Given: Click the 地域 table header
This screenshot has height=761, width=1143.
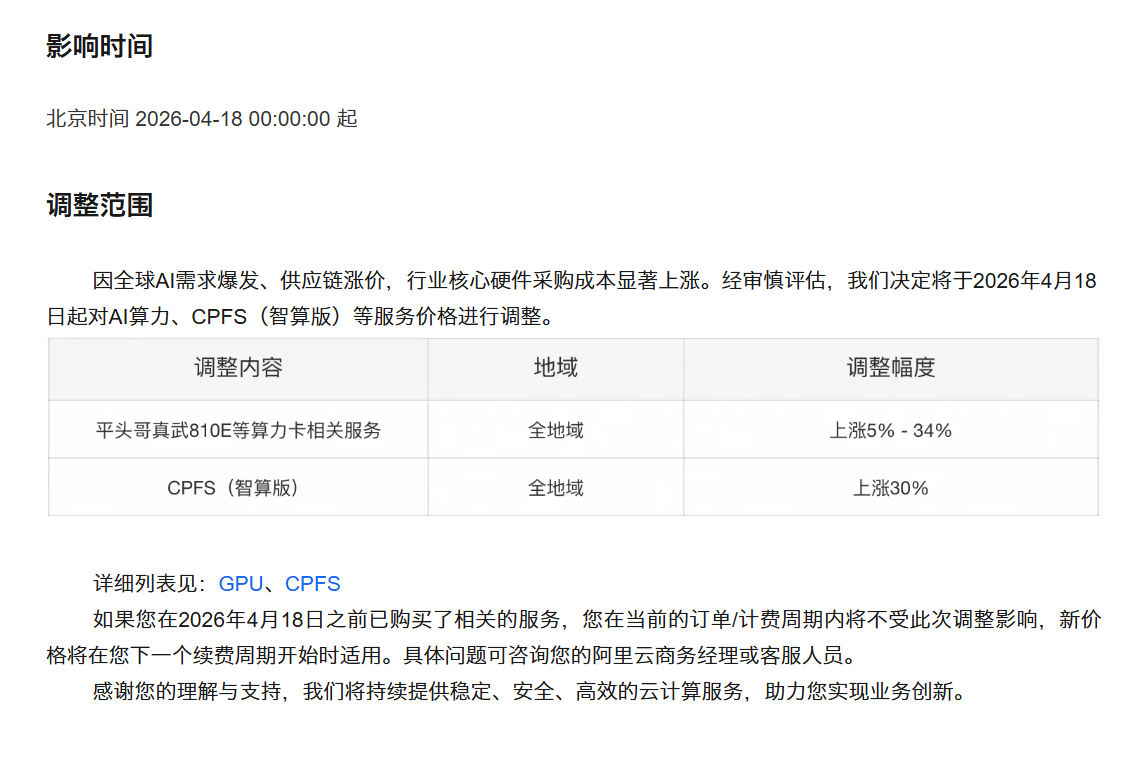Looking at the screenshot, I should click(555, 368).
